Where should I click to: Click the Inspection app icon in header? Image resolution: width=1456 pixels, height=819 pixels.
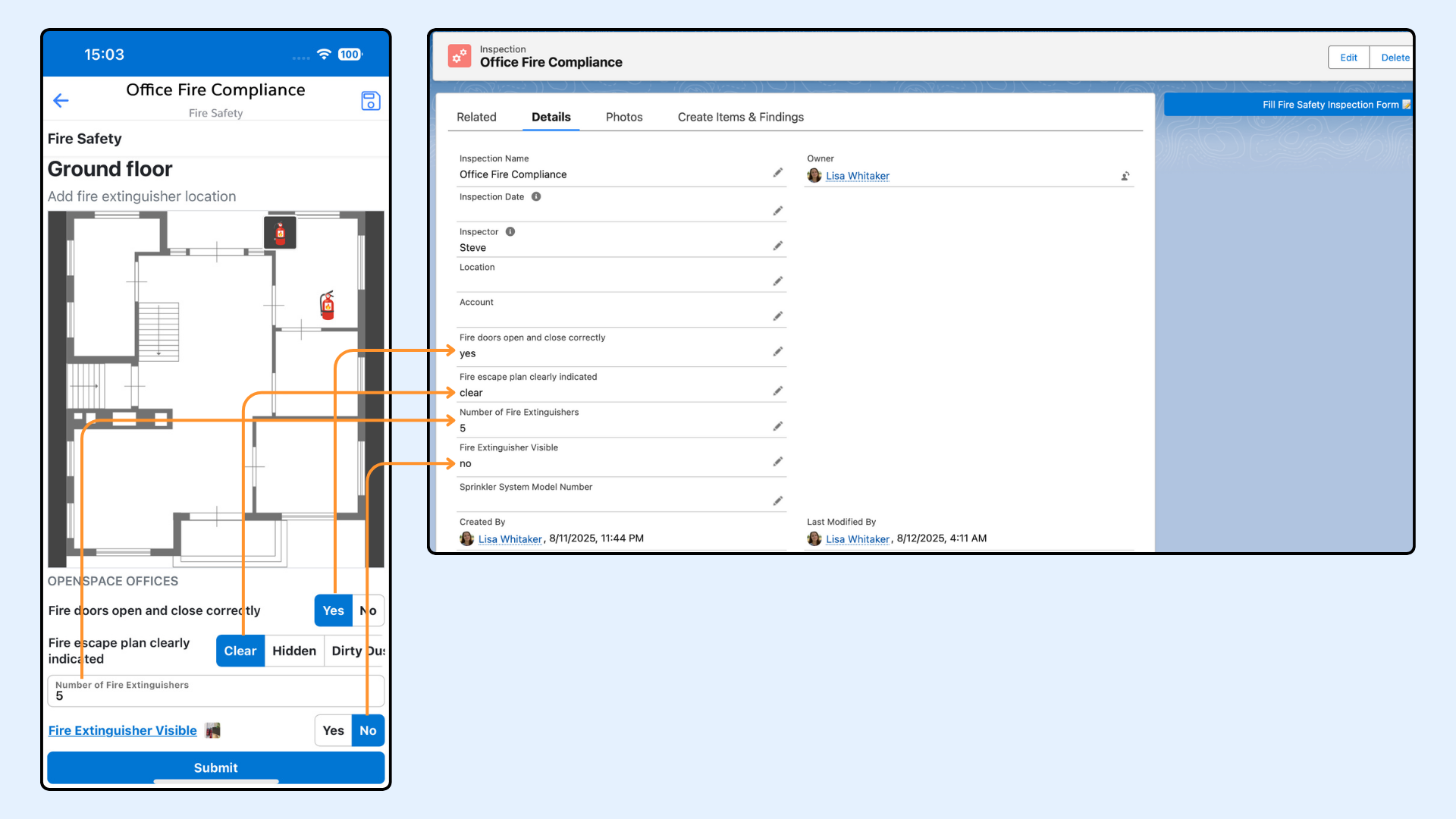coord(460,55)
